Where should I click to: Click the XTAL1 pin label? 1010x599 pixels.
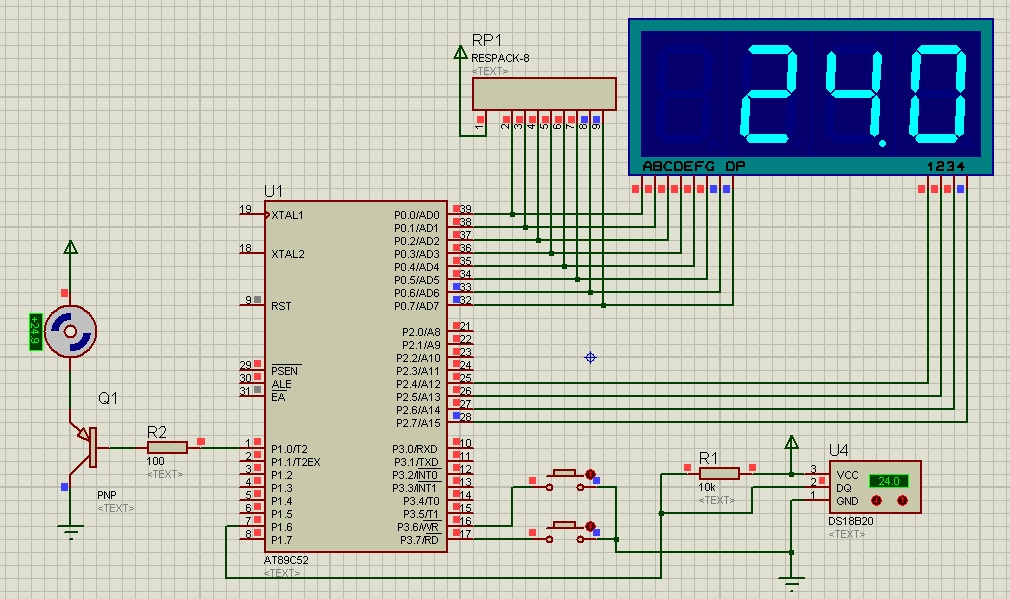pyautogui.click(x=287, y=215)
